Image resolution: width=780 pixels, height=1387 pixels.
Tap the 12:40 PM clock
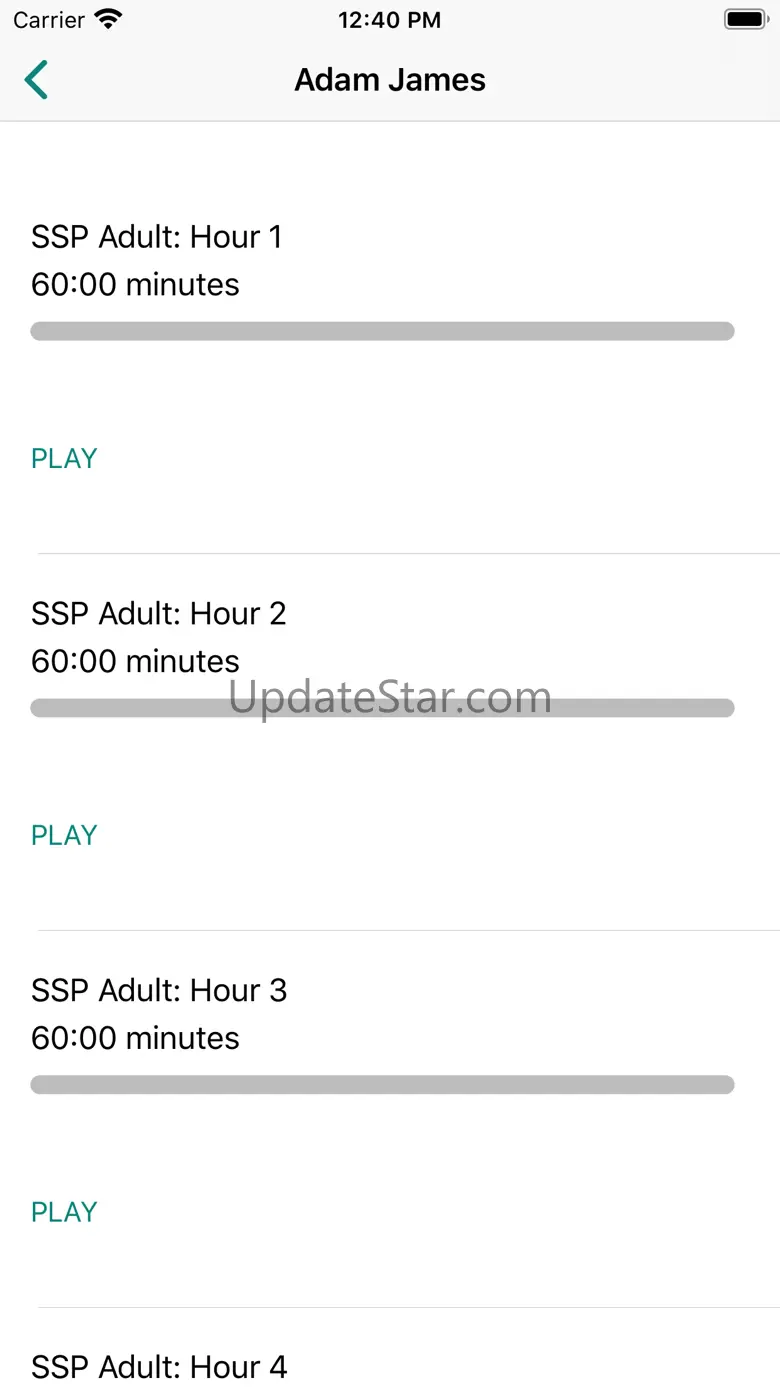(389, 20)
